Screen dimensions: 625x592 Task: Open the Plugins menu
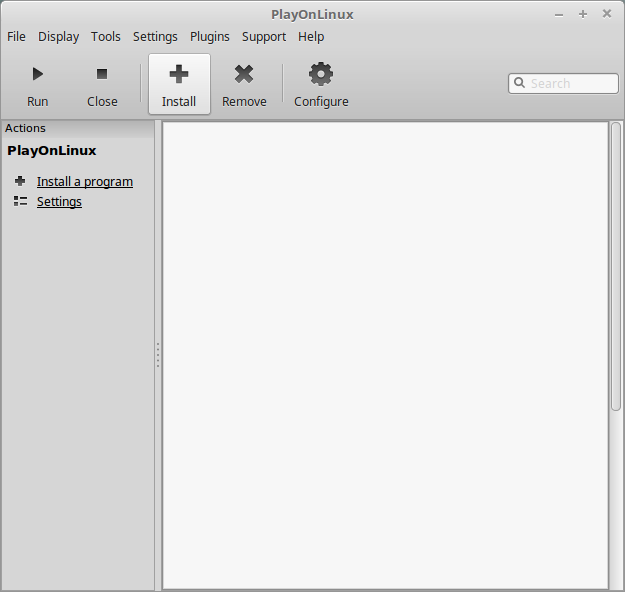click(210, 37)
